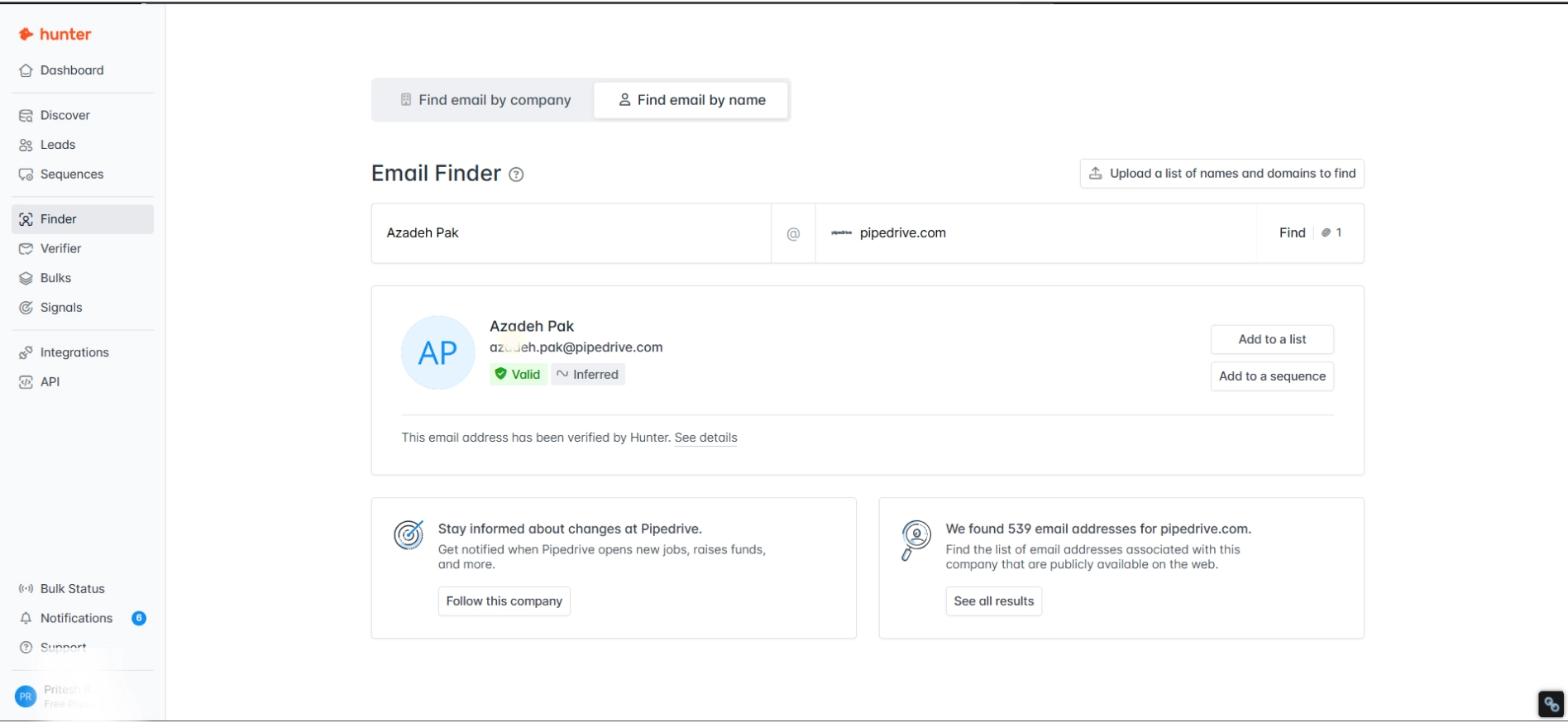Click the Integrations plug icon
Image resolution: width=1568 pixels, height=723 pixels.
pos(26,352)
